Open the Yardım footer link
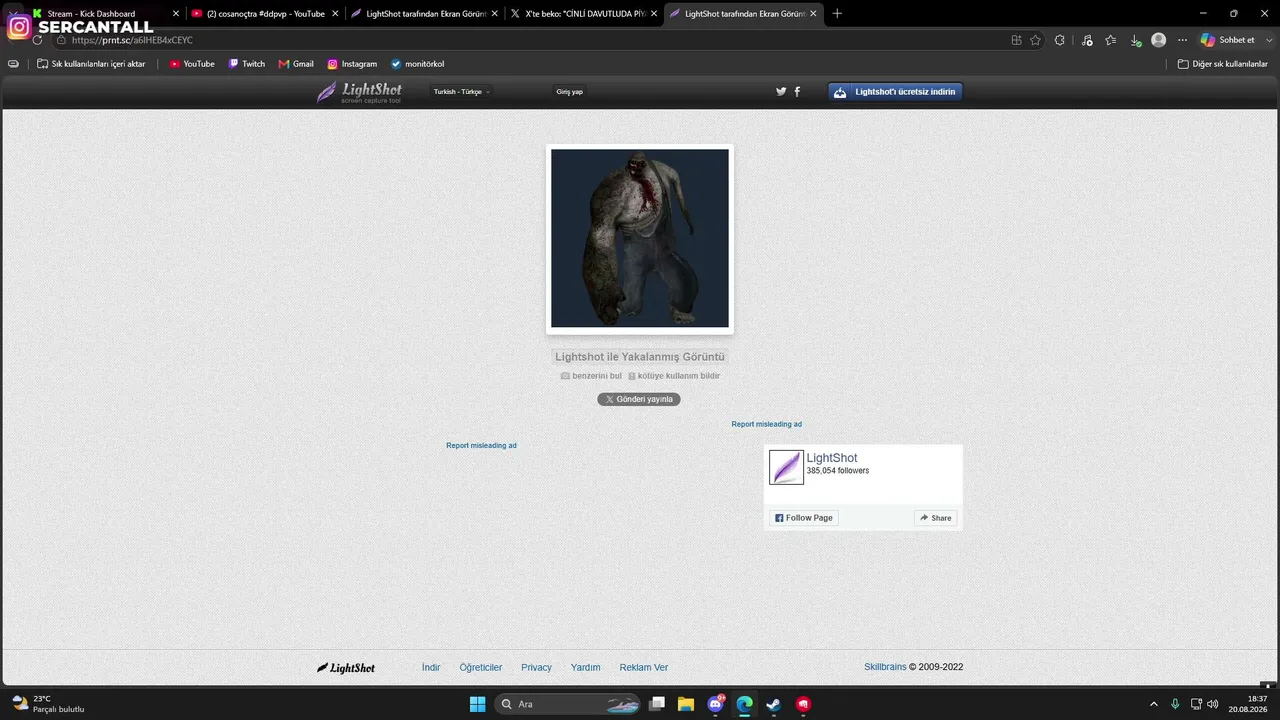 pyautogui.click(x=586, y=667)
